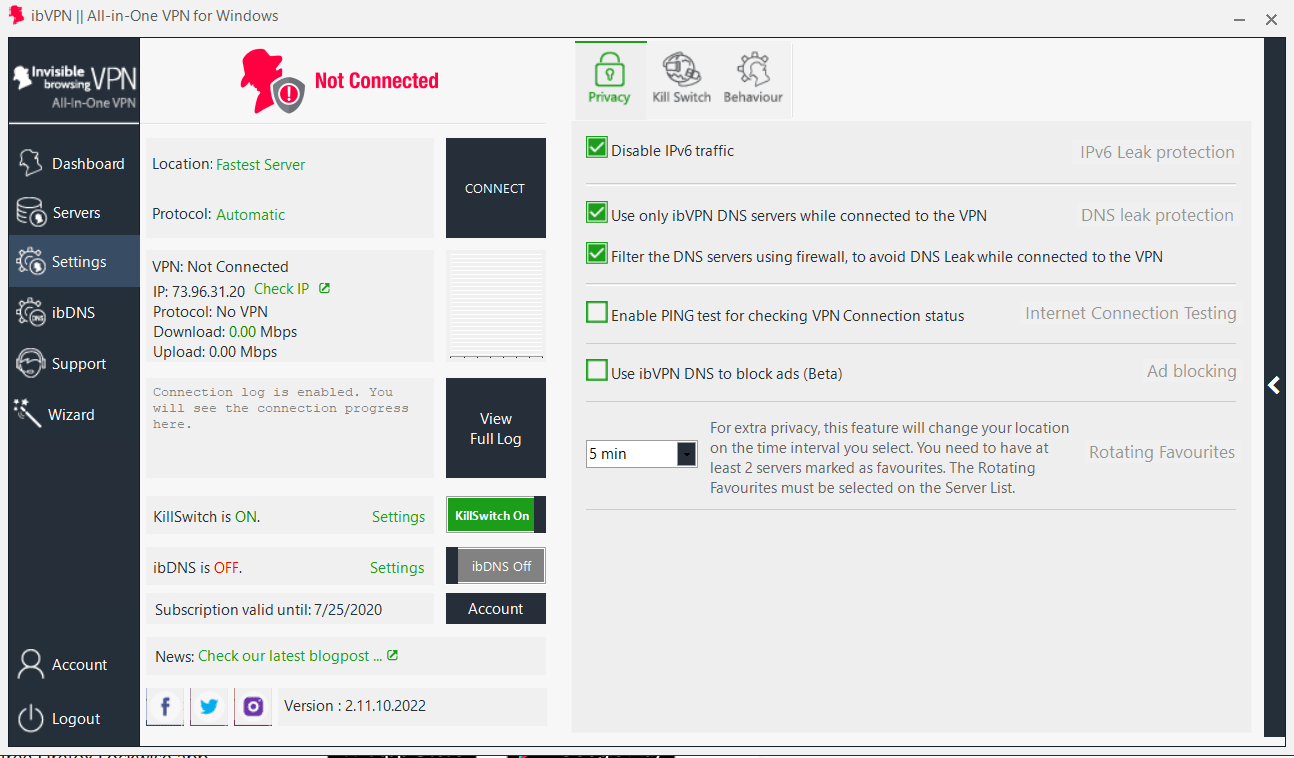The image size is (1294, 758).
Task: Change the Automatic protocol setting
Action: click(x=250, y=214)
